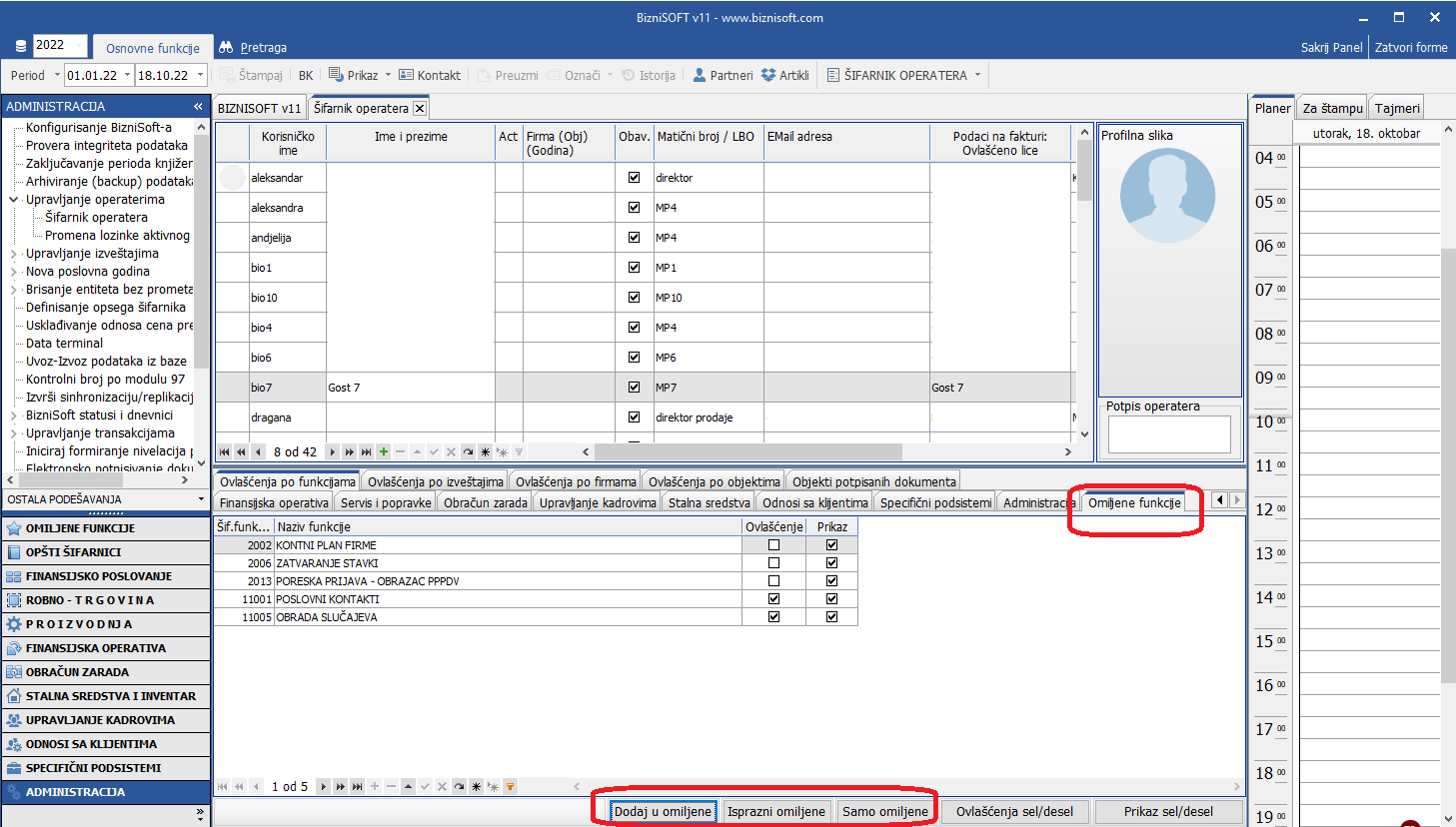The width and height of the screenshot is (1456, 827).
Task: Open Pretraga binoculars search
Action: click(253, 47)
